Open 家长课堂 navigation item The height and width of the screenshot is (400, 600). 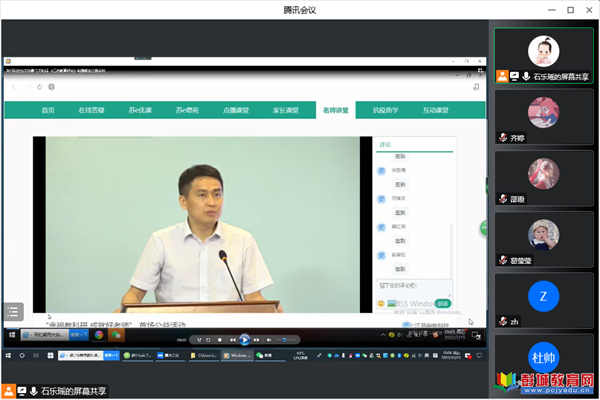pyautogui.click(x=286, y=110)
